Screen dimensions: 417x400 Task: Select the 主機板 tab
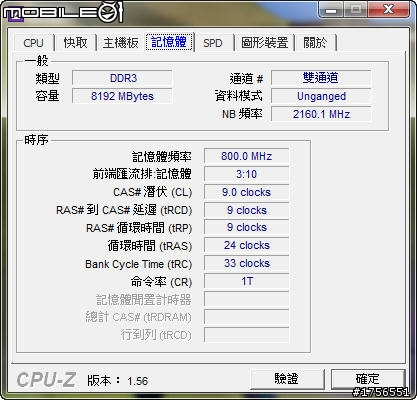click(x=120, y=43)
